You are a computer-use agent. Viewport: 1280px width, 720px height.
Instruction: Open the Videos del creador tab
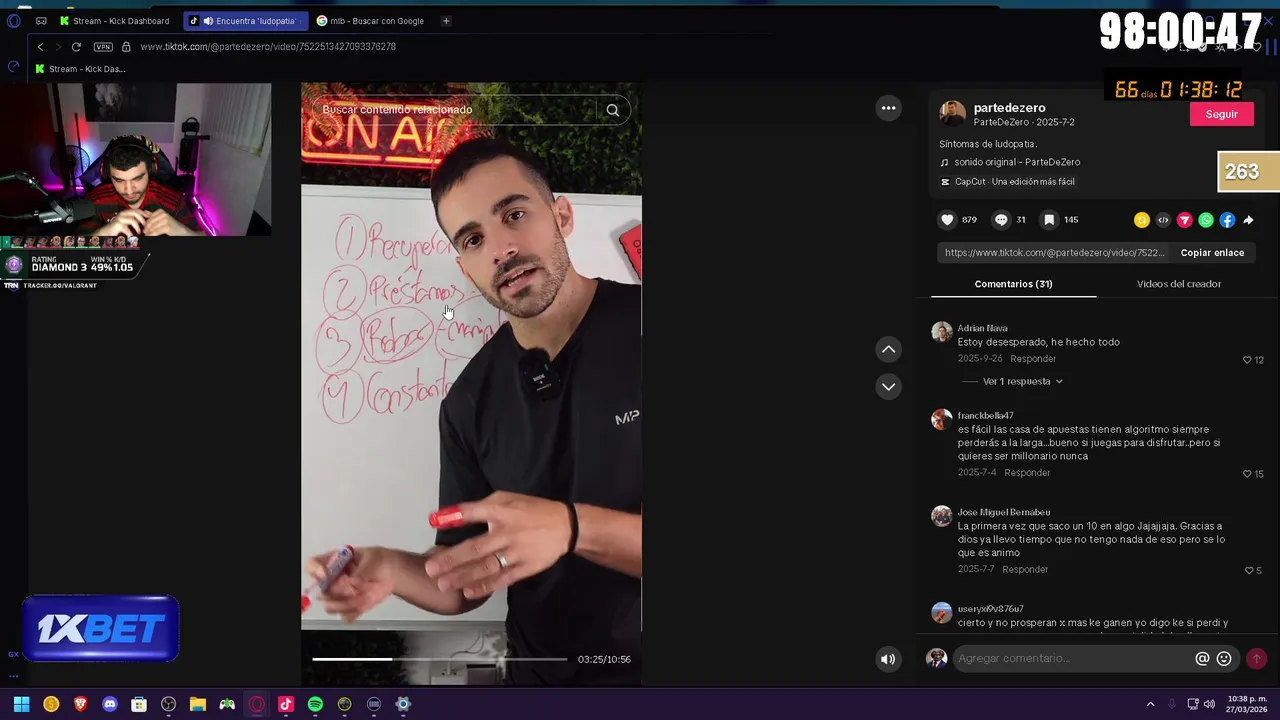click(x=1179, y=284)
